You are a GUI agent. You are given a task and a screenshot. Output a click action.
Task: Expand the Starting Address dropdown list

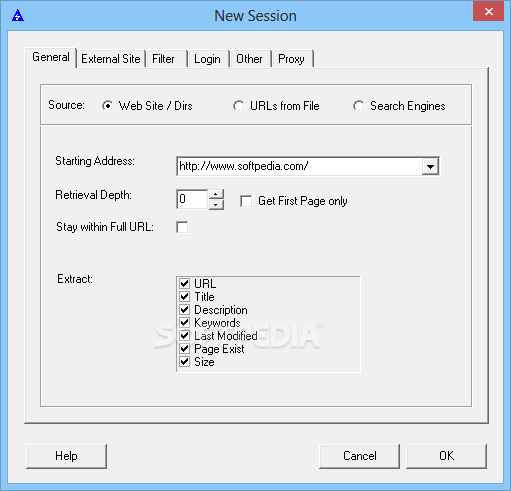(x=430, y=166)
